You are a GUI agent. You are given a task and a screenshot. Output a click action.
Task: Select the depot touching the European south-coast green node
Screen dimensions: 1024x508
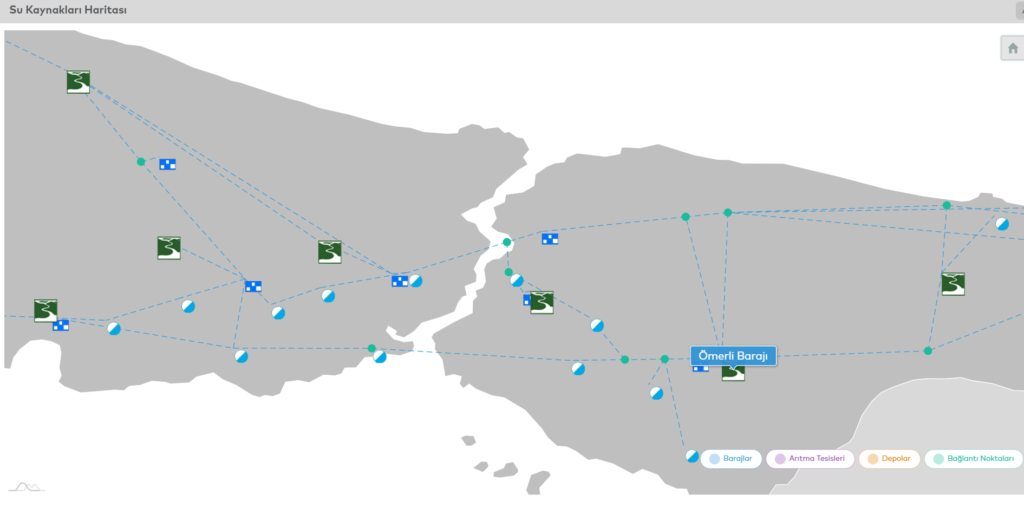point(379,357)
